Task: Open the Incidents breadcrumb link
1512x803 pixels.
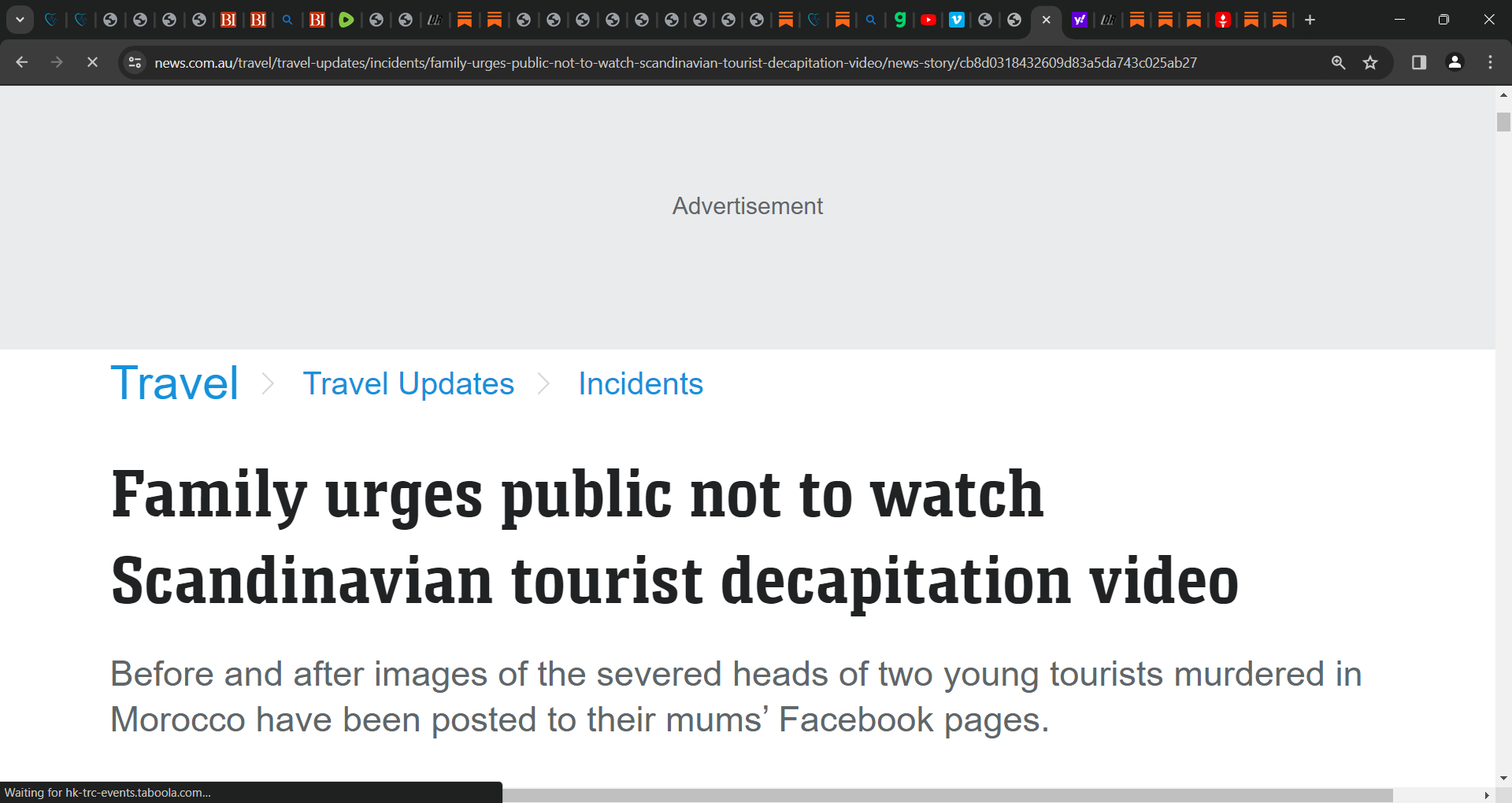Action: click(x=641, y=384)
